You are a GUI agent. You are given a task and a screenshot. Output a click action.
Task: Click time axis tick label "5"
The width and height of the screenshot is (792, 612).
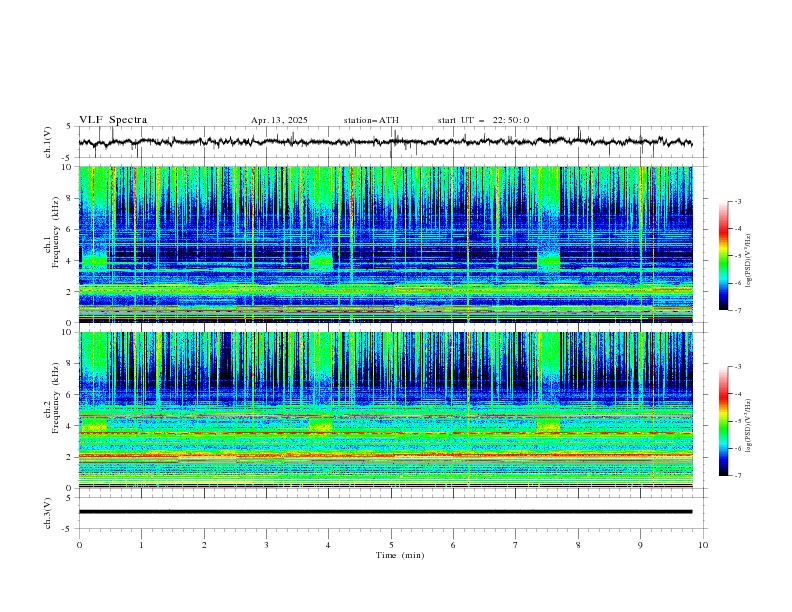(391, 545)
